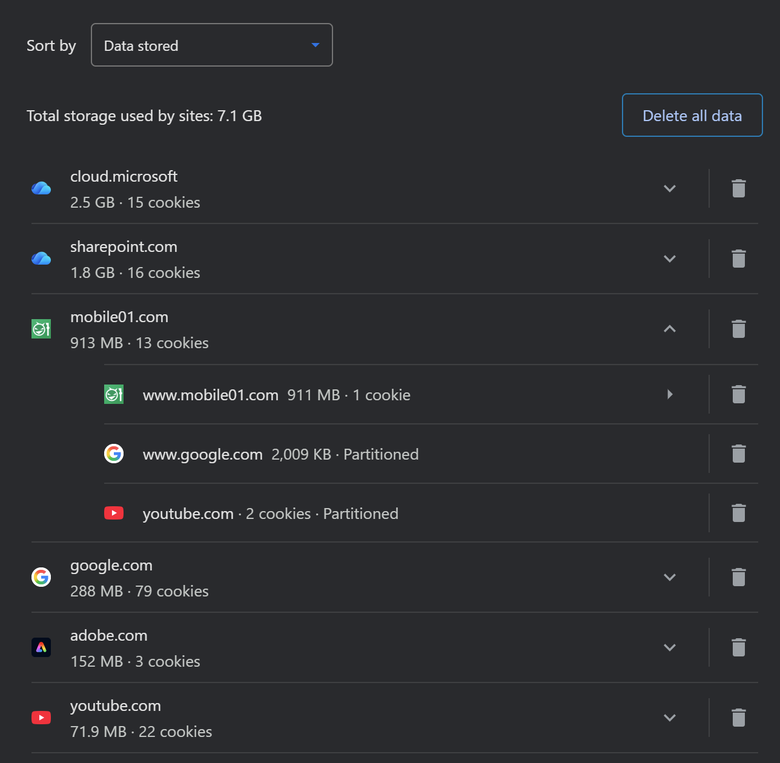The width and height of the screenshot is (780, 763).
Task: Delete www.mobile01.com subdomain data
Action: [738, 394]
